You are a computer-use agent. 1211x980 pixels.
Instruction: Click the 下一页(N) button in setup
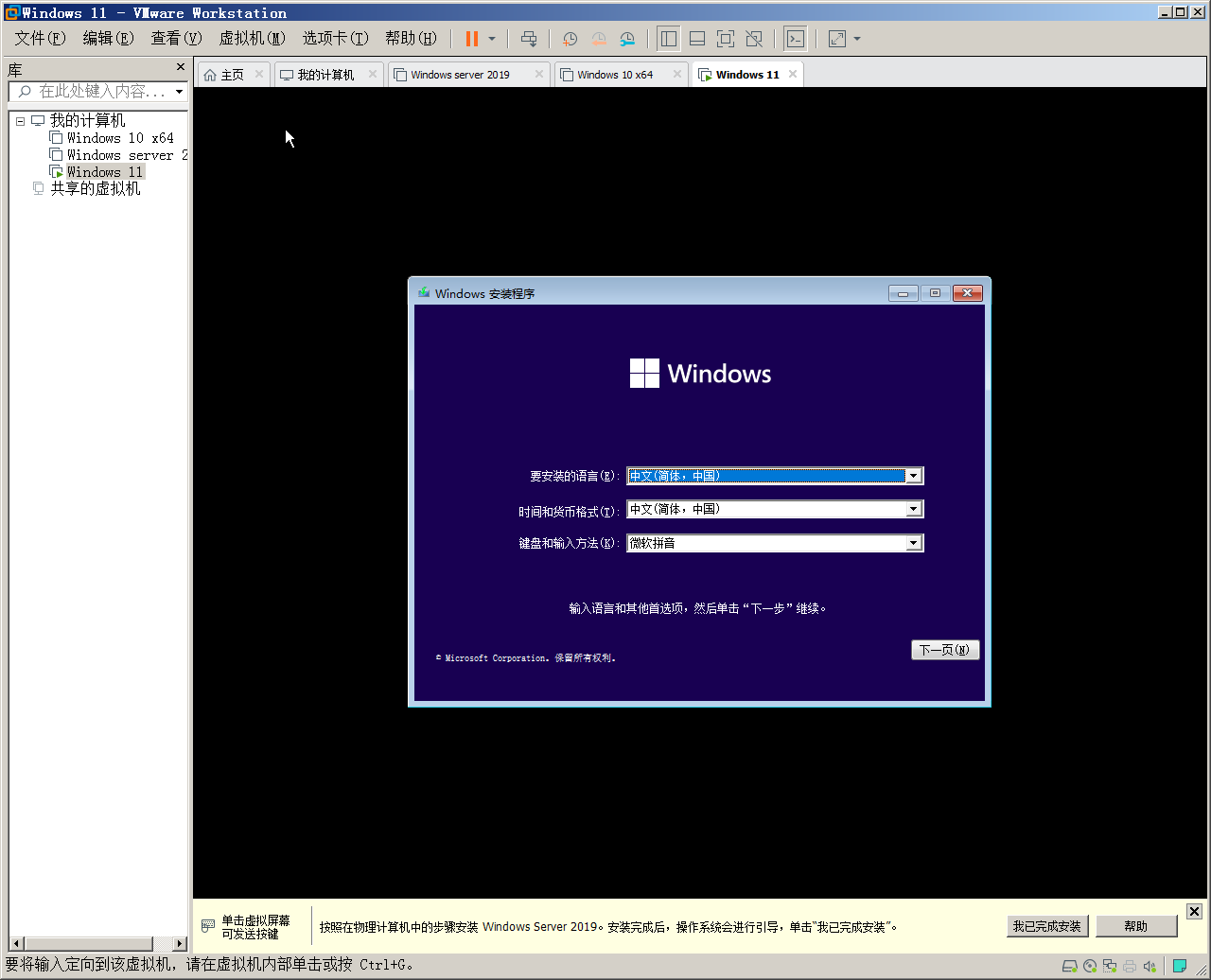pos(945,650)
